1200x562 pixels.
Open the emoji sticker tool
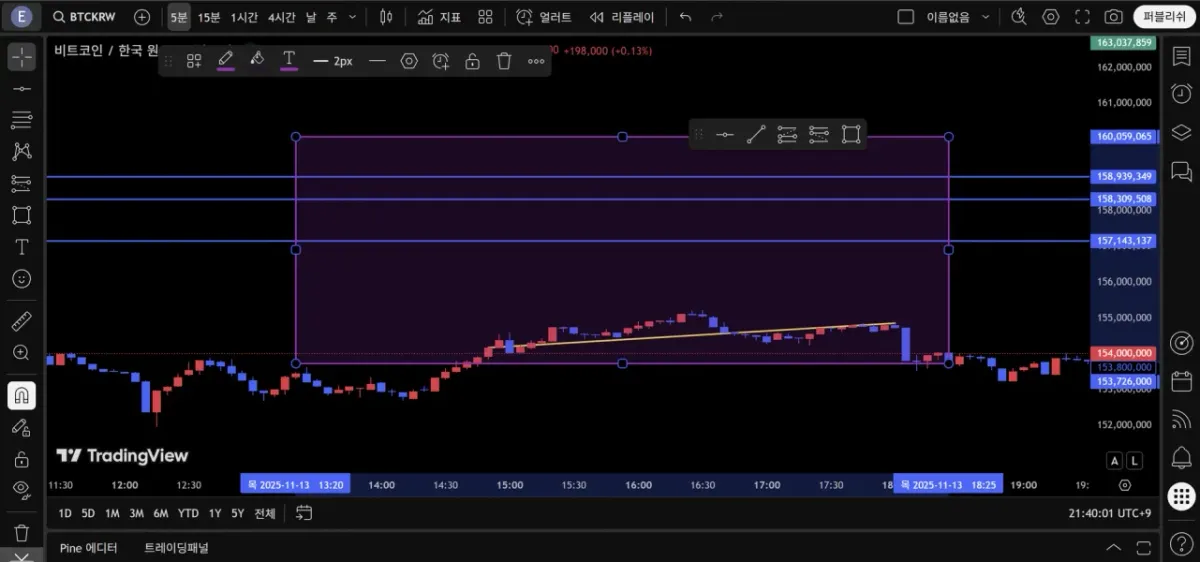point(21,279)
